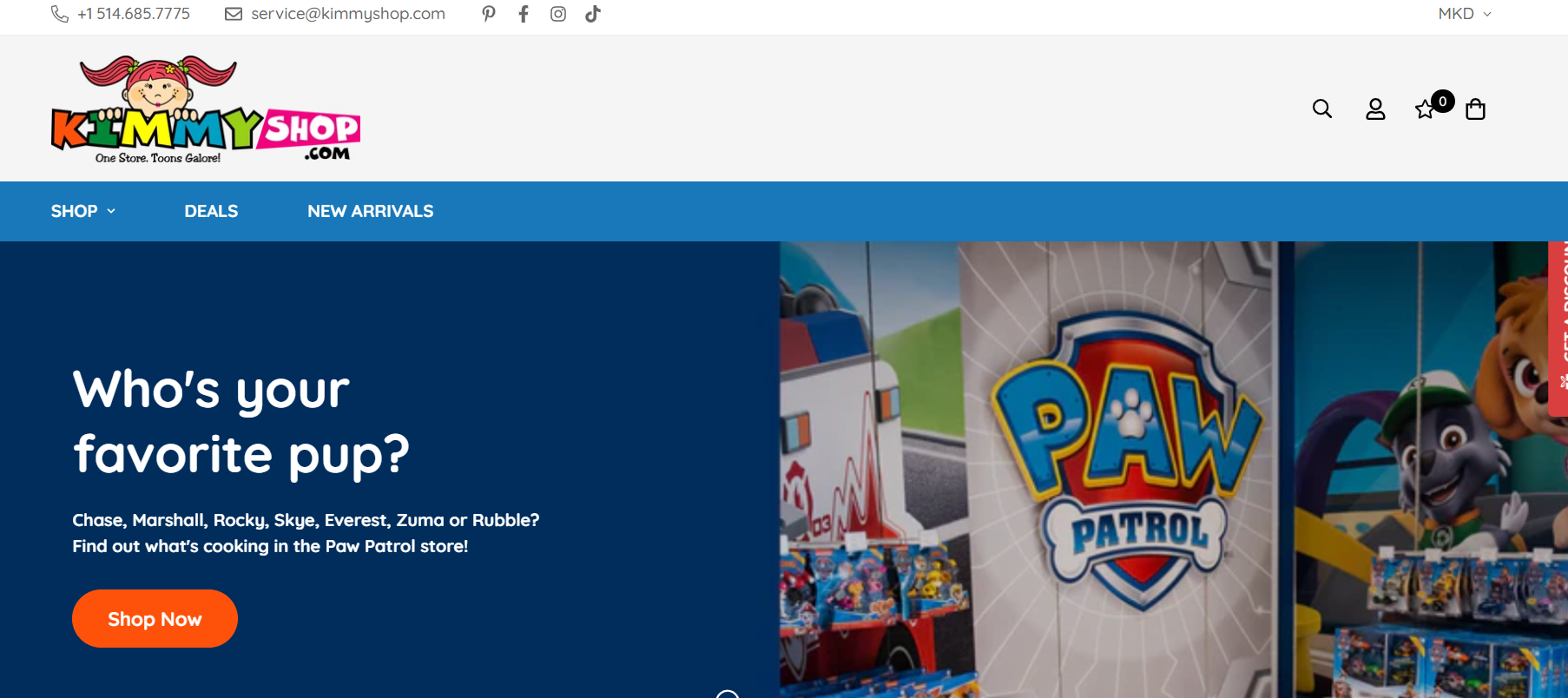The height and width of the screenshot is (698, 1568).
Task: Click the Shop Now button
Action: pos(155,619)
